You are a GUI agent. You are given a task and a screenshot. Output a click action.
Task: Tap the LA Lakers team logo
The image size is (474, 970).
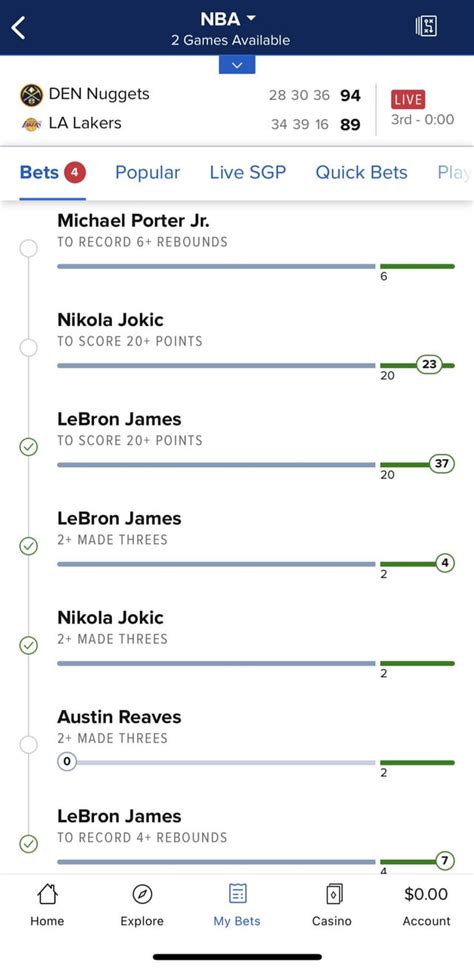[x=31, y=124]
